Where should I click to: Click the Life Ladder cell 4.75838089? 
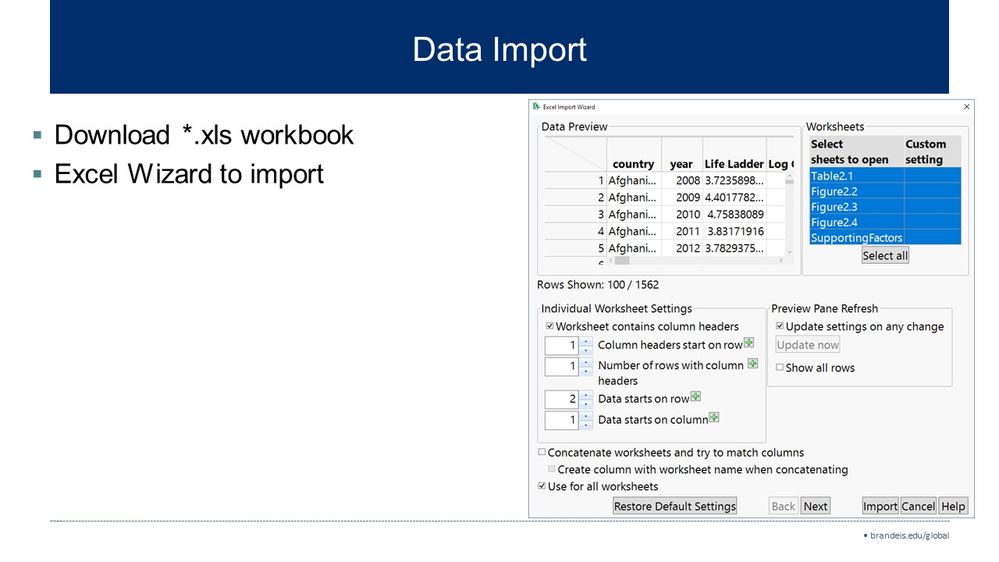(735, 214)
